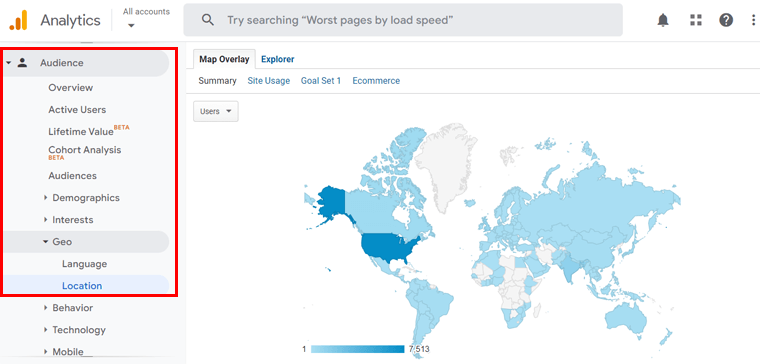This screenshot has width=760, height=364.
Task: Open the three-dot more options menu
Action: pos(754,20)
